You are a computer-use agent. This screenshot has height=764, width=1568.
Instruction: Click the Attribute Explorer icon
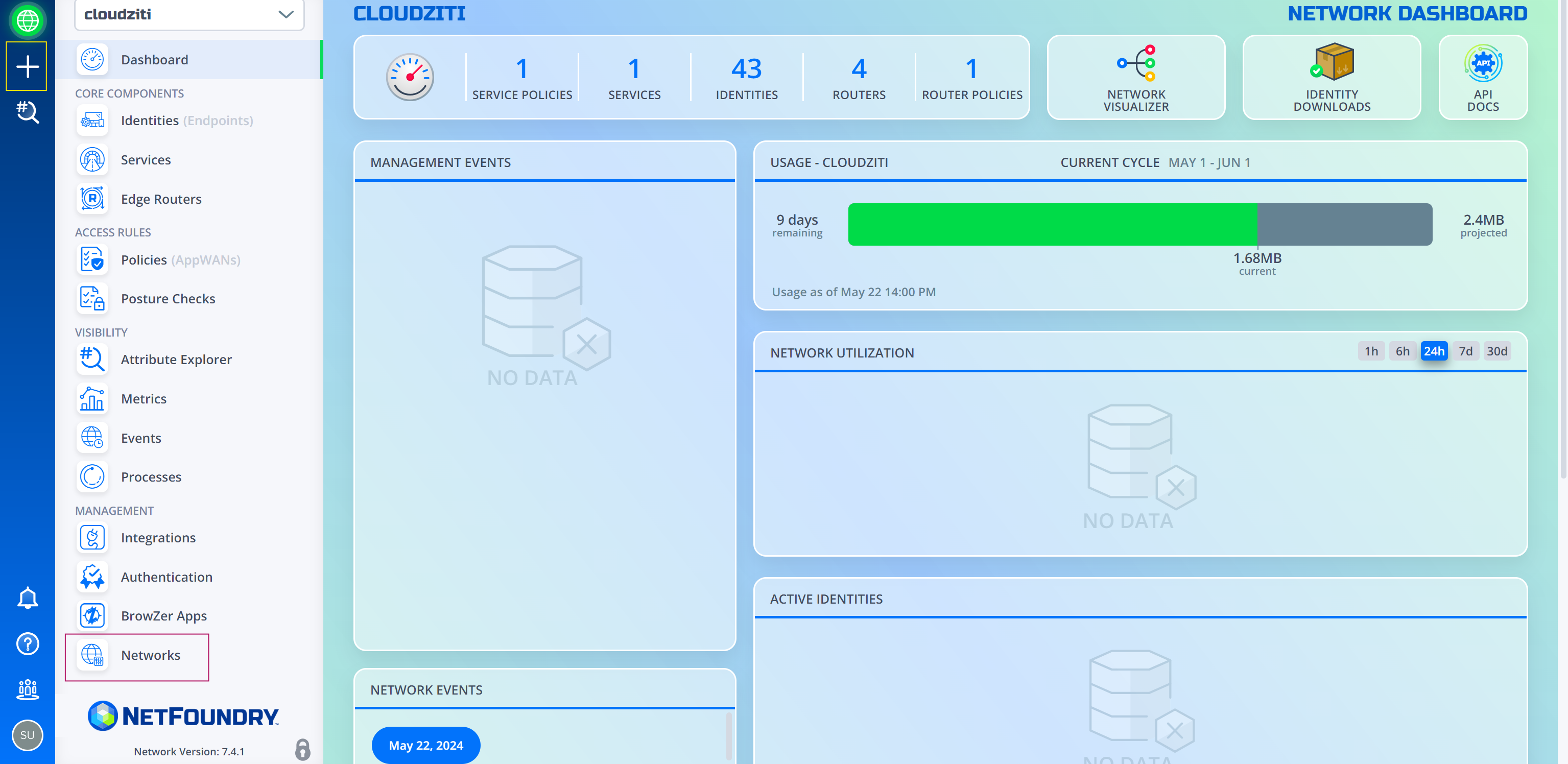[x=92, y=359]
